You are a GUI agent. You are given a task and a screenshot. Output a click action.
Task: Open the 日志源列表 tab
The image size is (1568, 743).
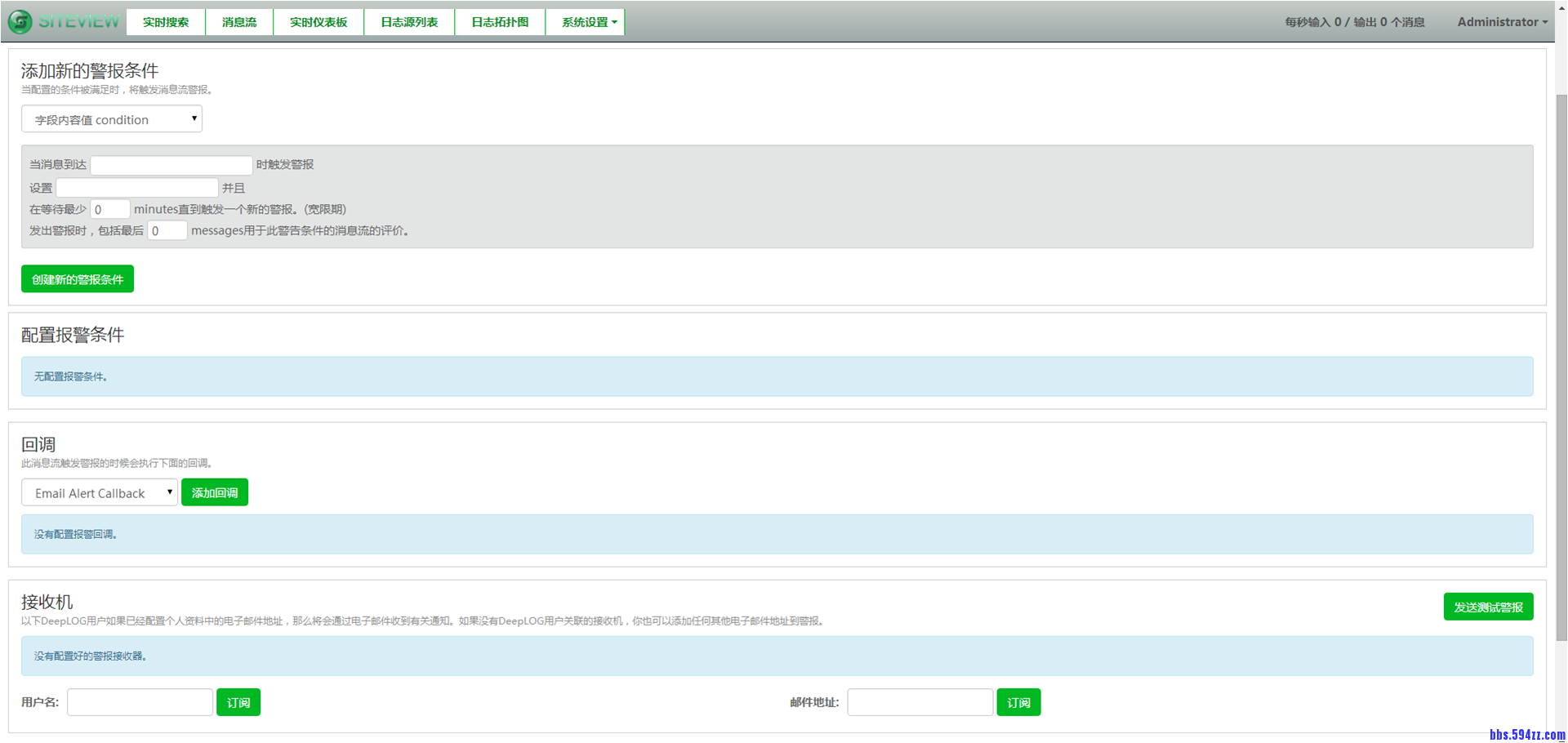pos(409,22)
